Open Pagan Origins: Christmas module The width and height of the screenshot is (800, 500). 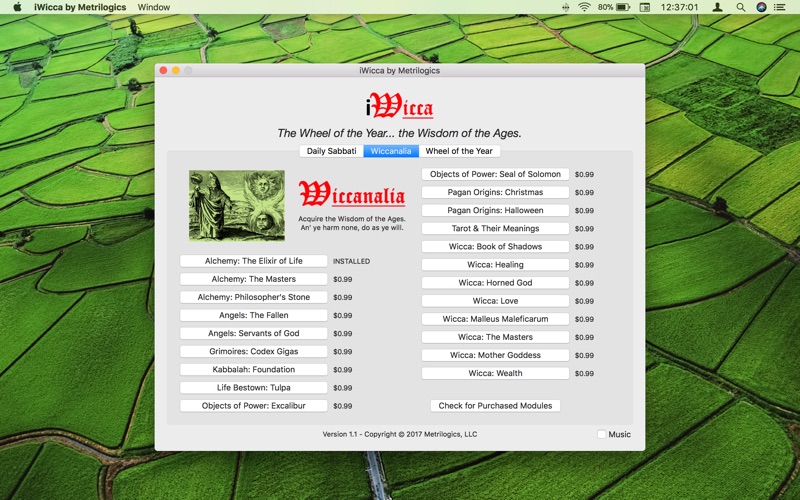click(495, 192)
